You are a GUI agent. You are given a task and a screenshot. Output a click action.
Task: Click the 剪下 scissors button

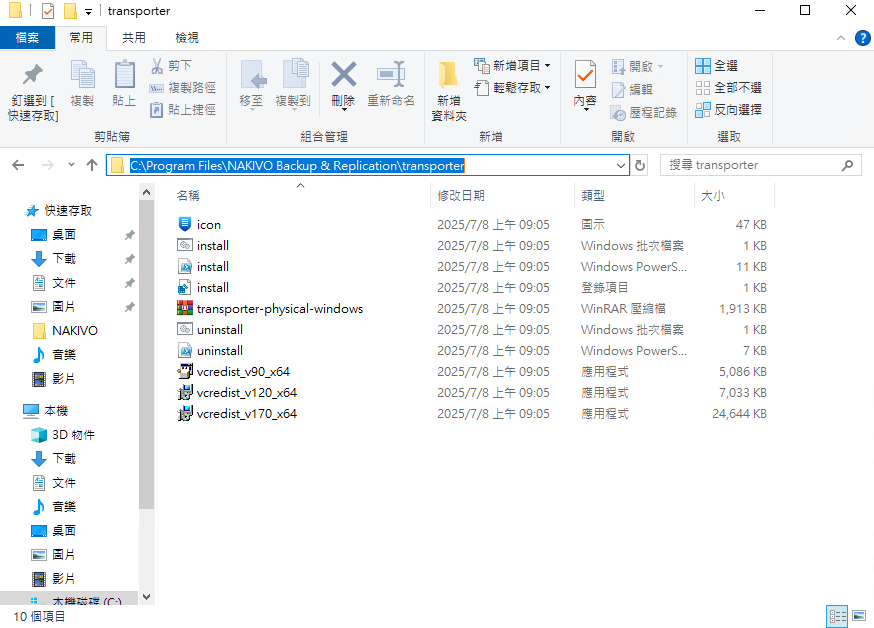(171, 66)
